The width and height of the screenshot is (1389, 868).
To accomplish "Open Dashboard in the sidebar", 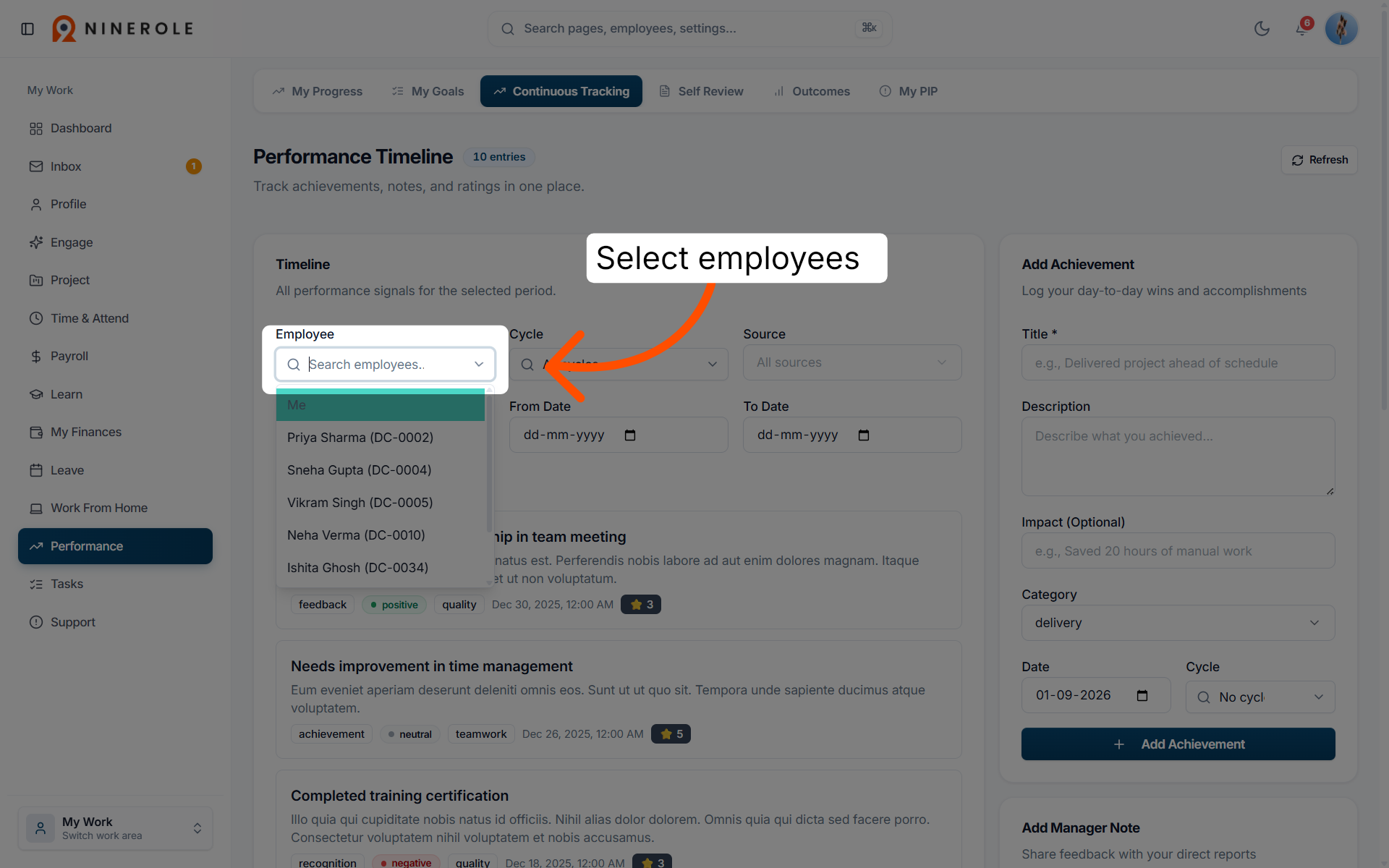I will coord(116,128).
